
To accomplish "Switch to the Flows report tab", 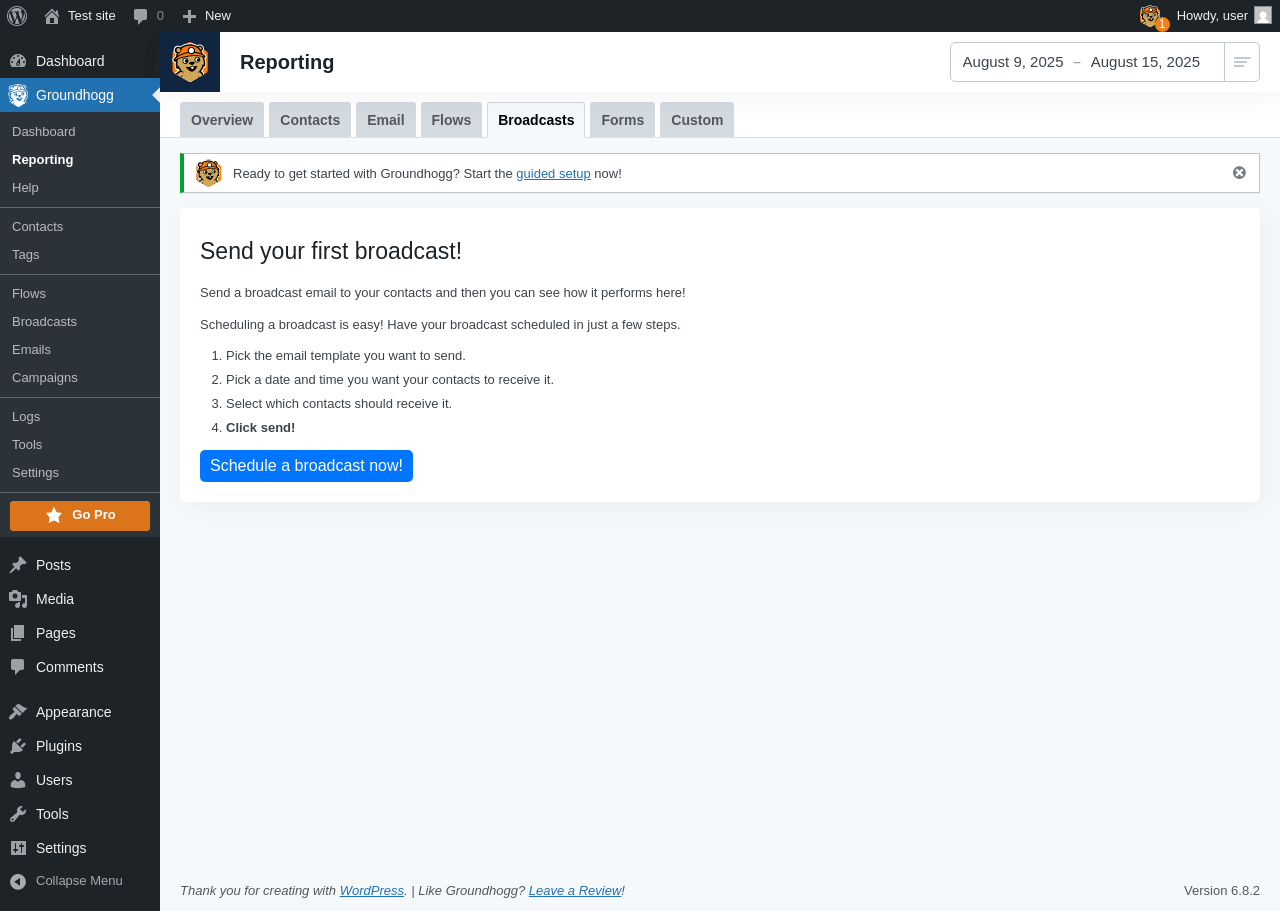I will (451, 120).
